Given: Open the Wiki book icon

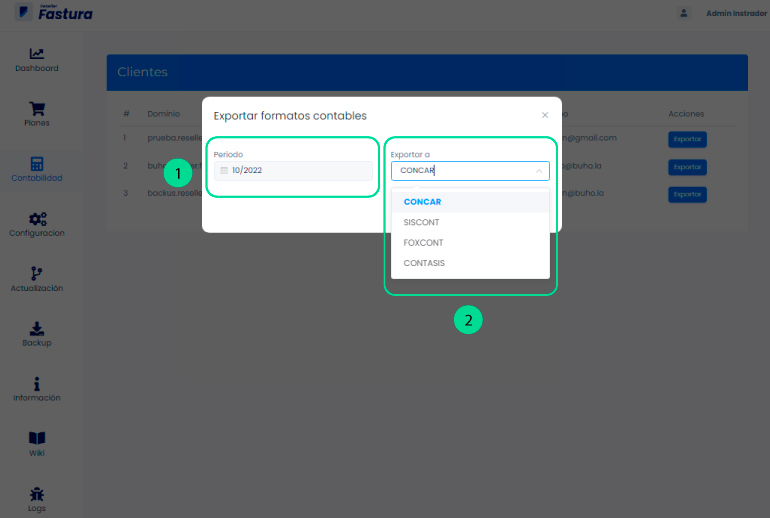Looking at the screenshot, I should click(x=37, y=438).
